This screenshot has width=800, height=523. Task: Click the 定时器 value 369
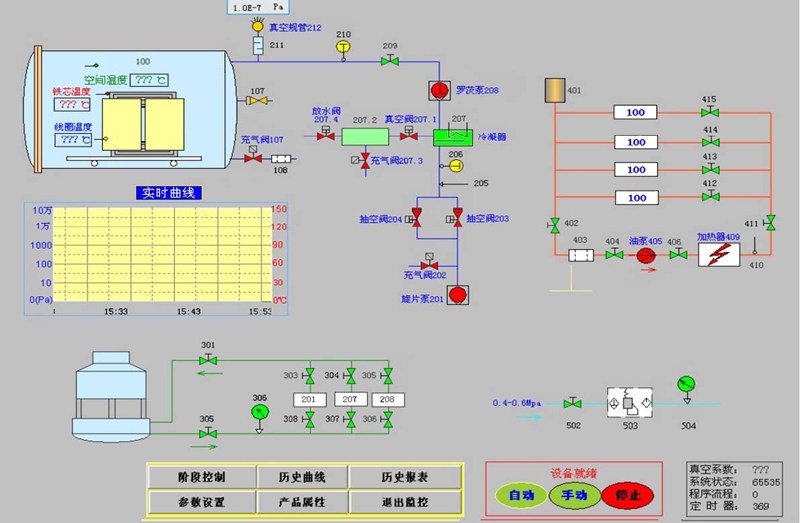tap(760, 506)
